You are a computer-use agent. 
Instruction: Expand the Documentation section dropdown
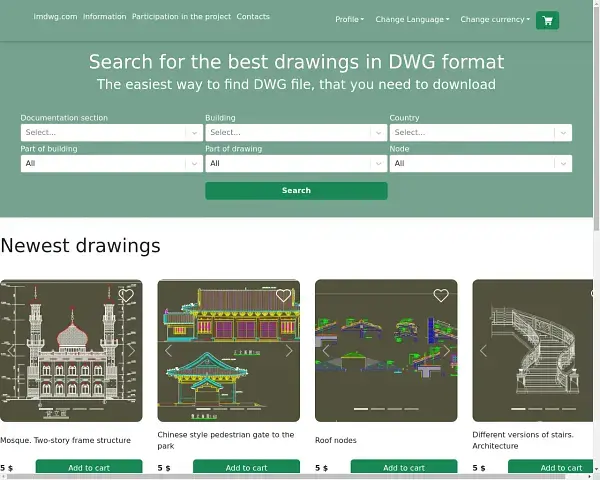[111, 132]
